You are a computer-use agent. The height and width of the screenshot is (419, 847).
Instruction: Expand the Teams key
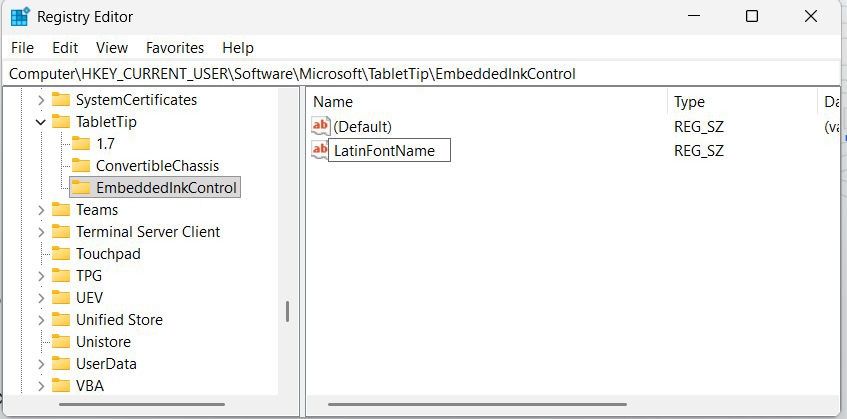point(41,210)
